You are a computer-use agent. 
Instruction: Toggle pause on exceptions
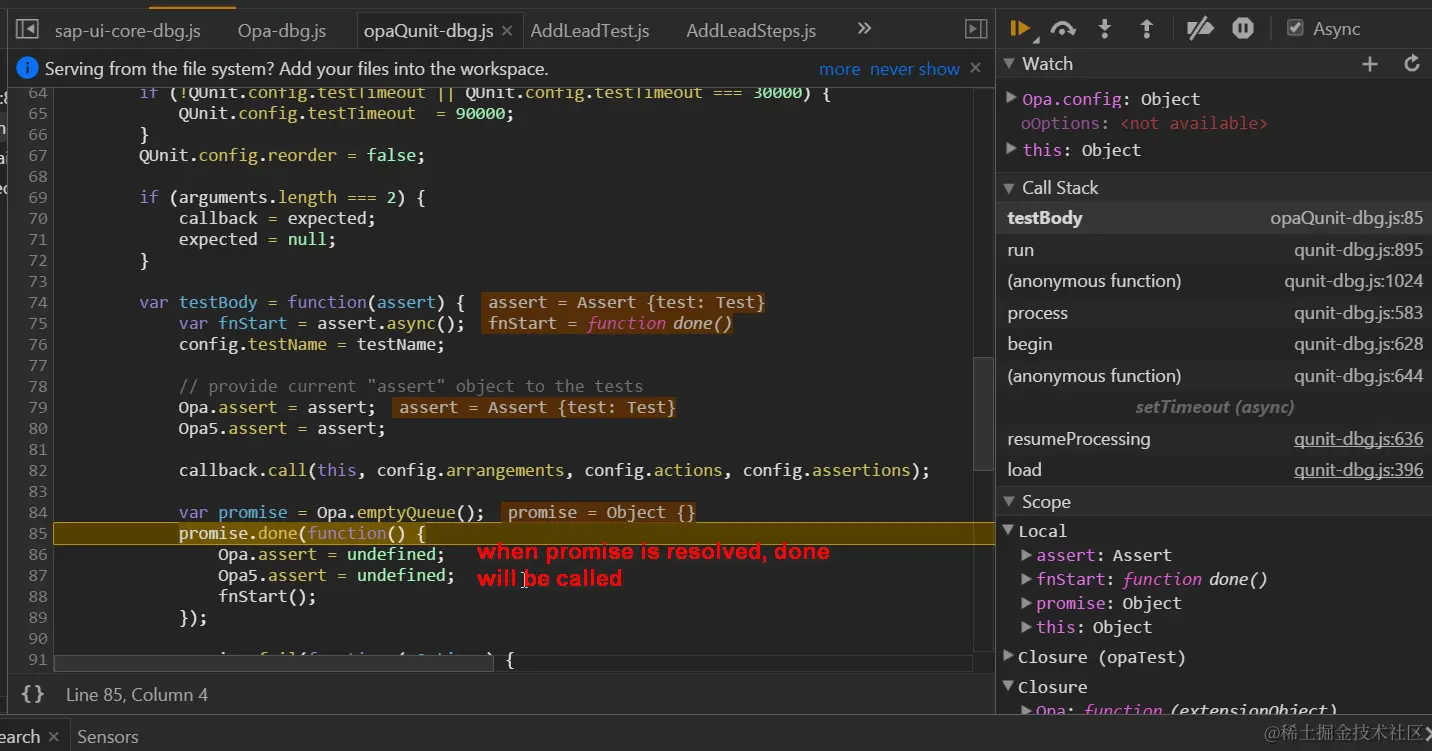point(1243,29)
